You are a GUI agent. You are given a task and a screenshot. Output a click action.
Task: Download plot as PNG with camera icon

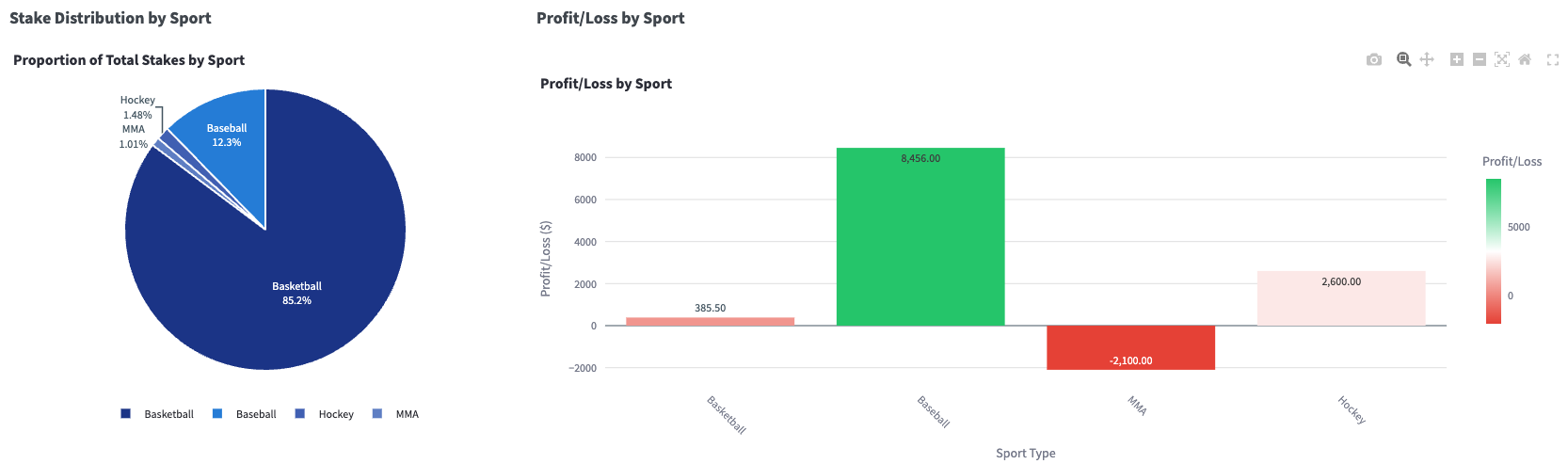click(x=1374, y=59)
